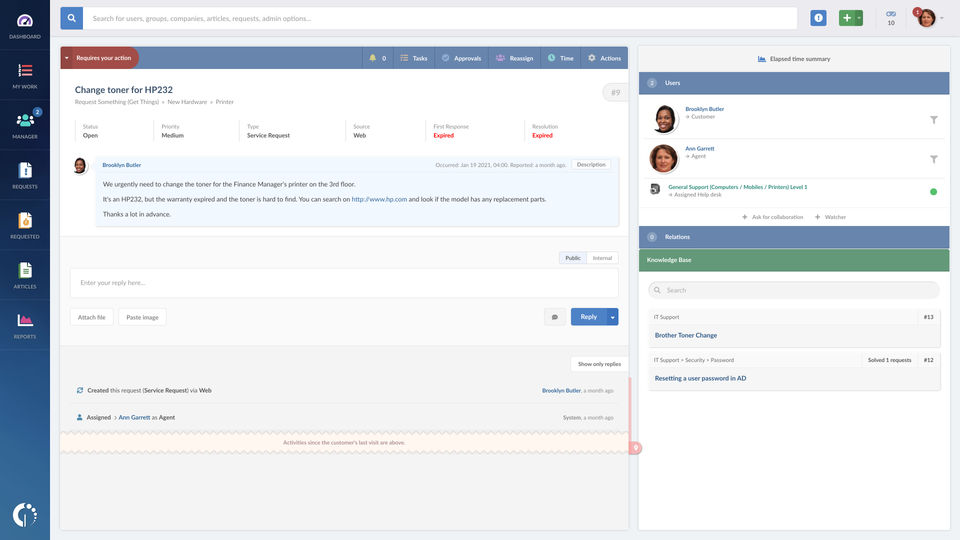The height and width of the screenshot is (540, 960).
Task: Select the Internal reply toggle
Action: pos(602,258)
